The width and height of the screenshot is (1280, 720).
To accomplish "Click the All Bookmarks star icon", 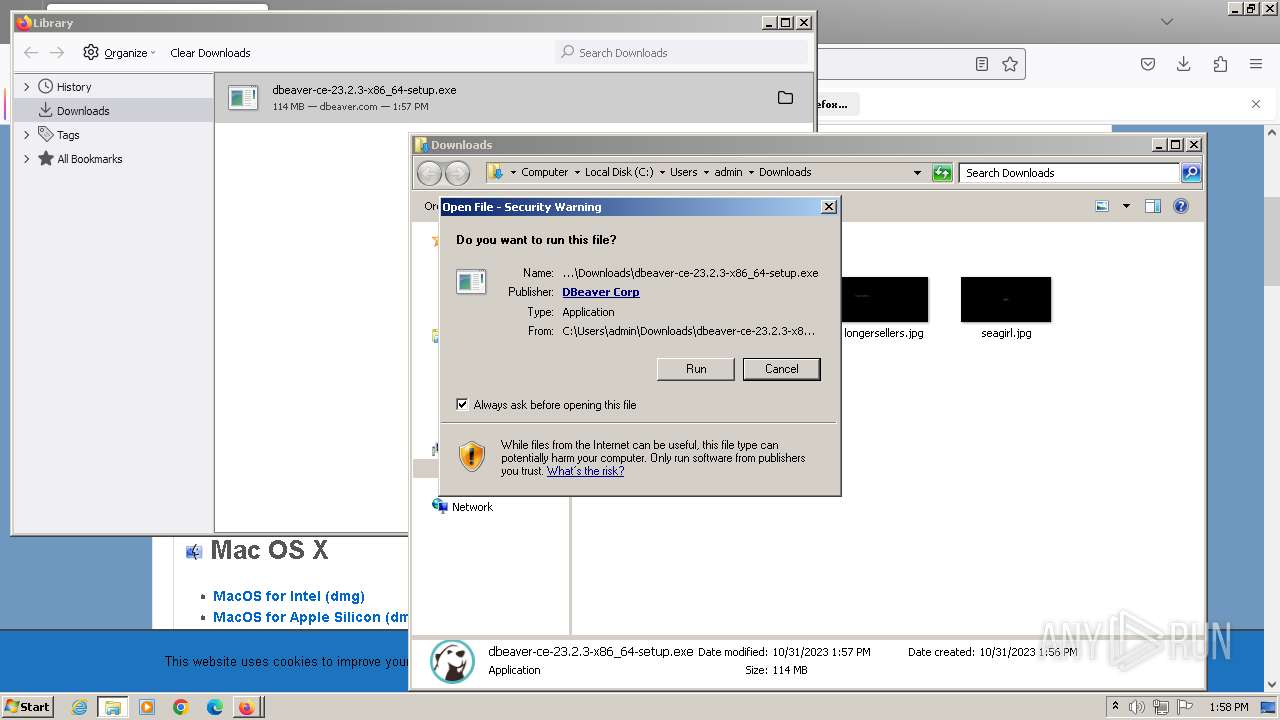I will click(x=46, y=158).
